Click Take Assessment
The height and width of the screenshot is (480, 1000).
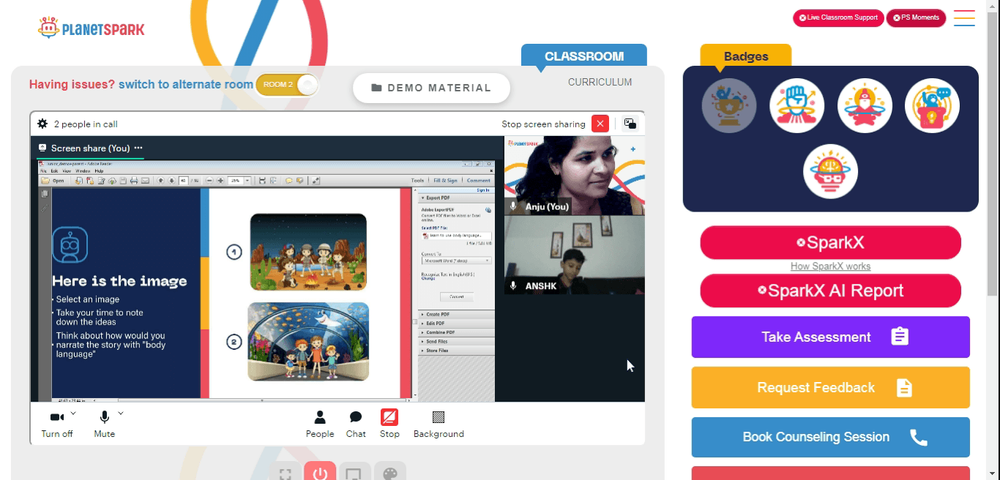coord(830,337)
